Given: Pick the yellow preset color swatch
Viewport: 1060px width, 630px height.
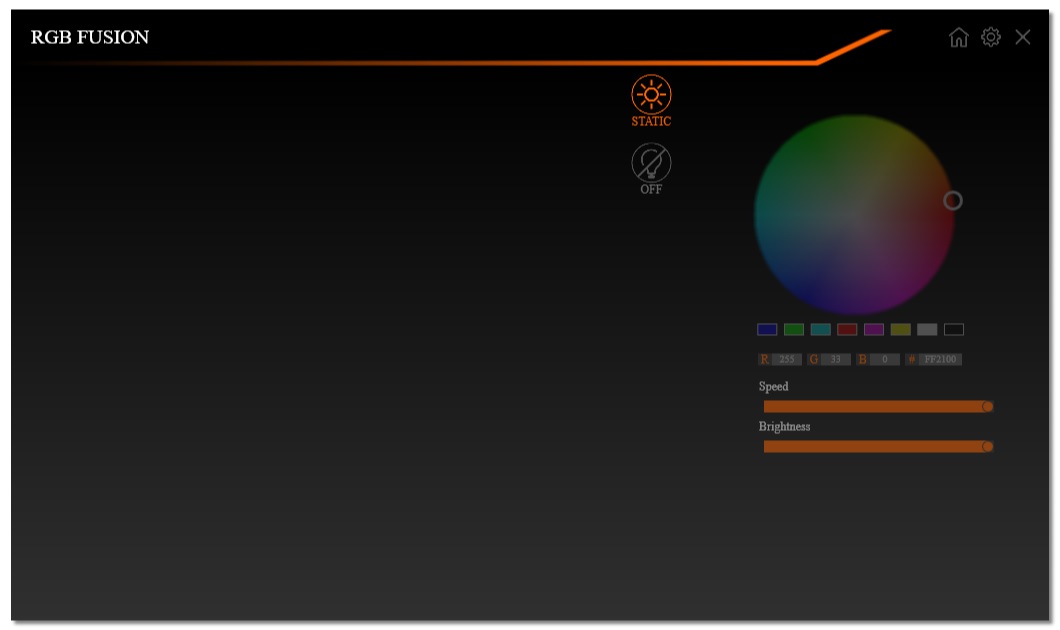Looking at the screenshot, I should [900, 329].
